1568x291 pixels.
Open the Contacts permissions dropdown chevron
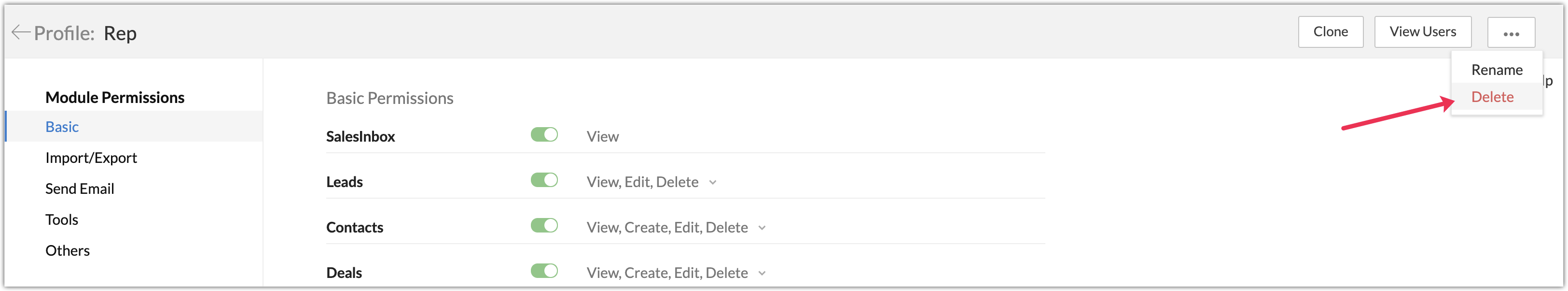click(762, 228)
